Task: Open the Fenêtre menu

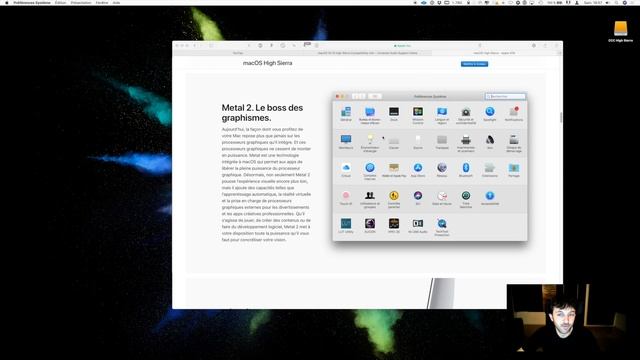Action: 102,2
